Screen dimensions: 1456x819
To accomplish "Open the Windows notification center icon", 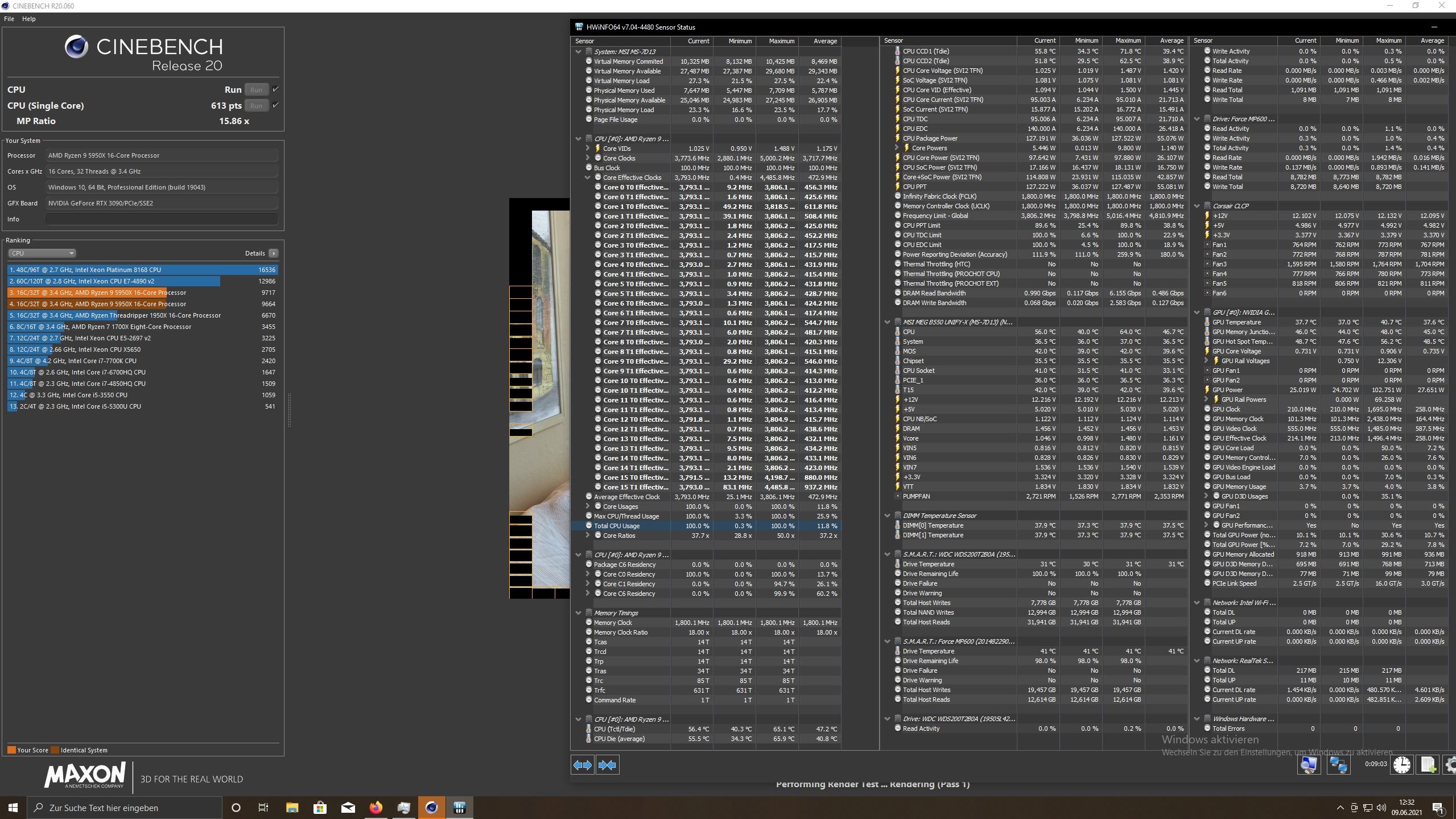I will tap(1438, 808).
